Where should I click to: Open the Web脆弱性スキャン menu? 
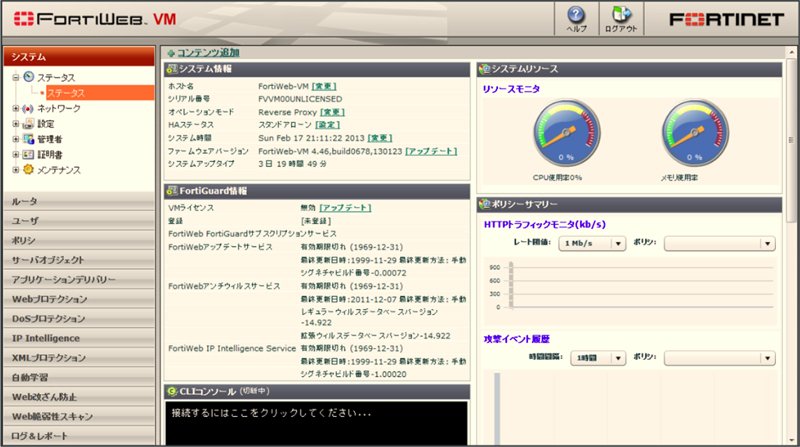coord(79,416)
